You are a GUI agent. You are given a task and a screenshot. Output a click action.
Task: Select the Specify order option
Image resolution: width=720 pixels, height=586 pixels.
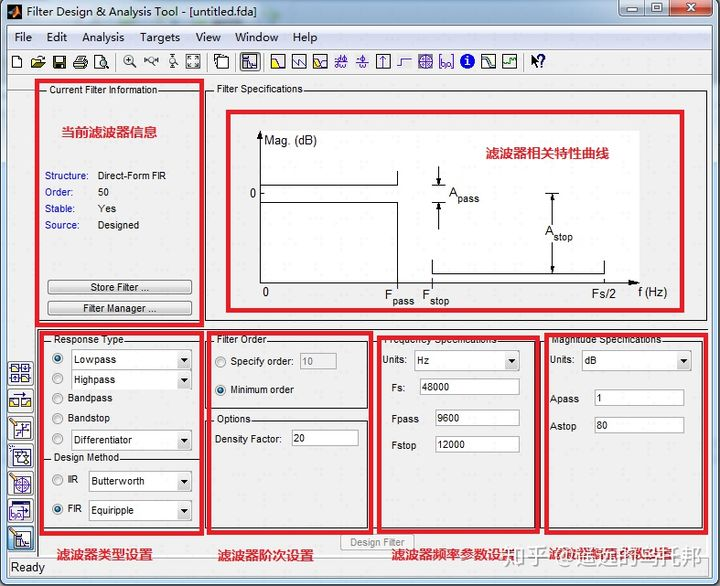click(x=221, y=362)
